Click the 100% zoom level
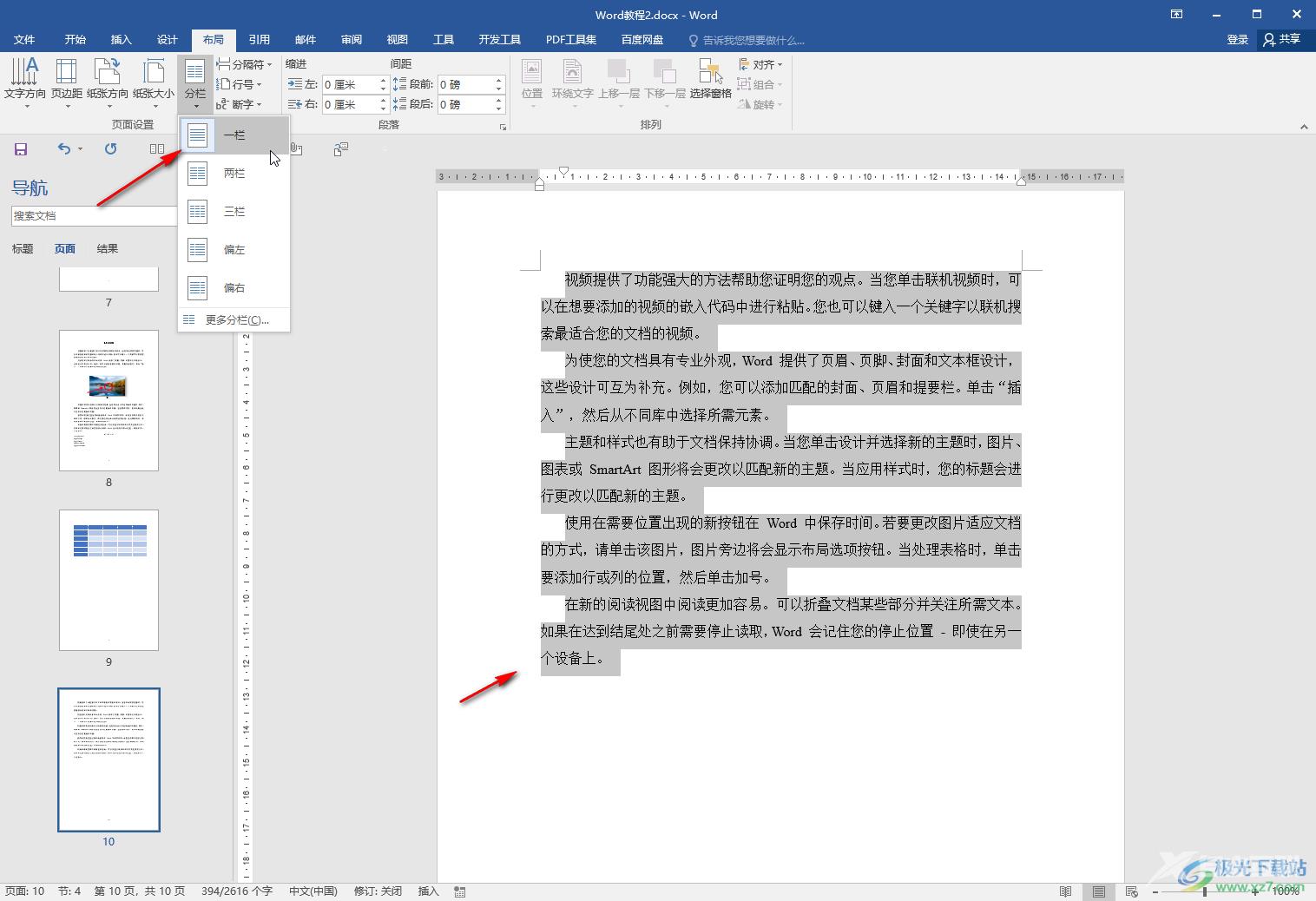The image size is (1316, 901). point(1286,891)
